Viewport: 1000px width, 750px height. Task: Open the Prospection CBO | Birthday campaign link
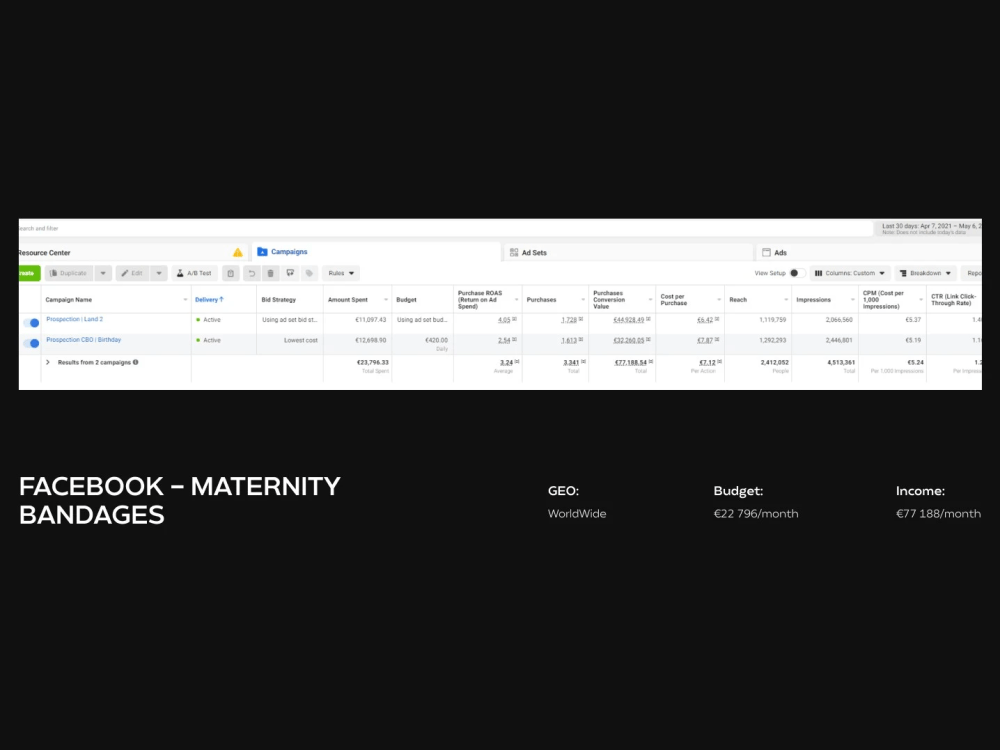click(84, 340)
